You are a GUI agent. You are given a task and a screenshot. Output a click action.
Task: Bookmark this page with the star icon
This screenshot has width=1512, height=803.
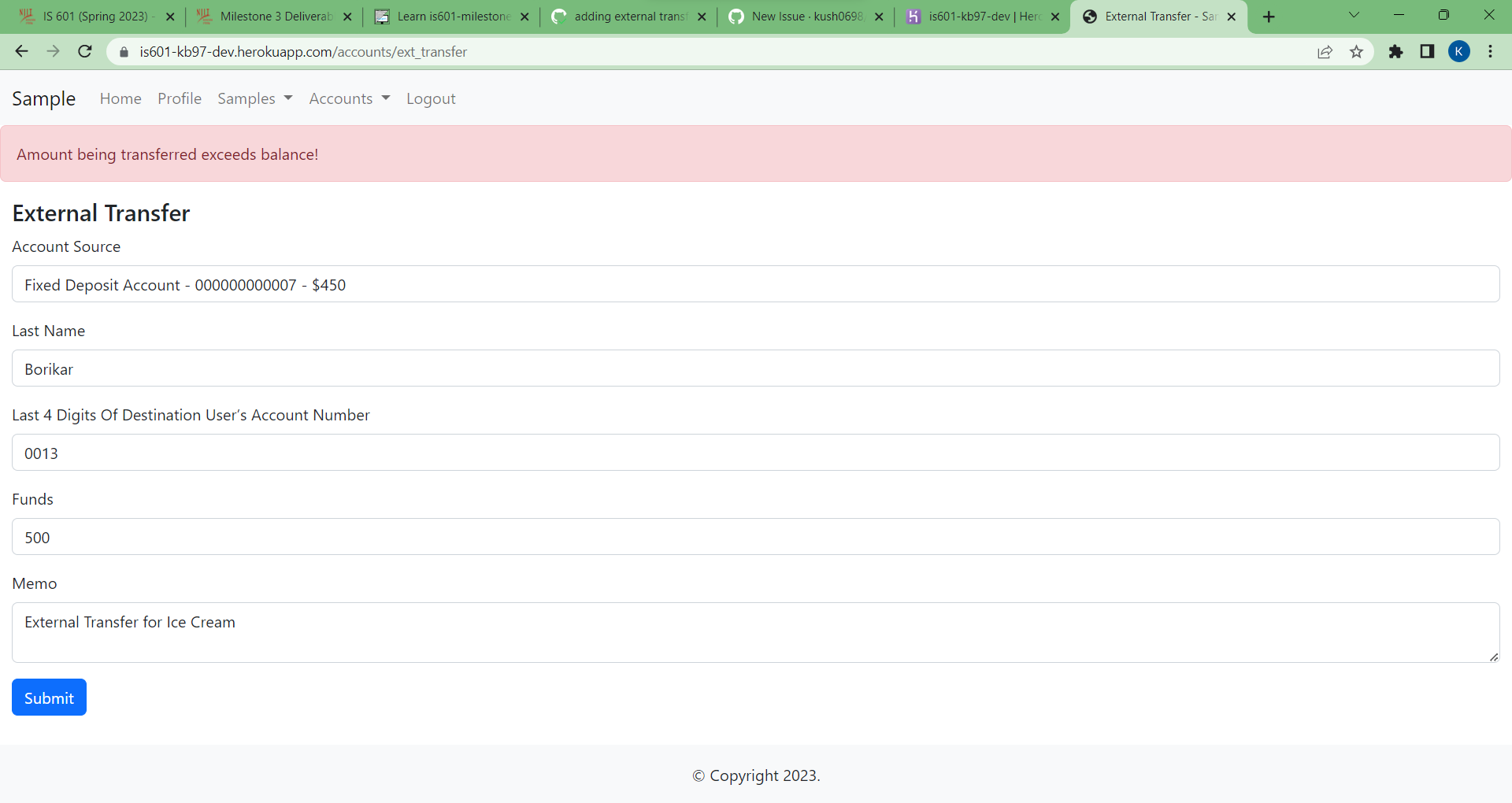(x=1356, y=52)
